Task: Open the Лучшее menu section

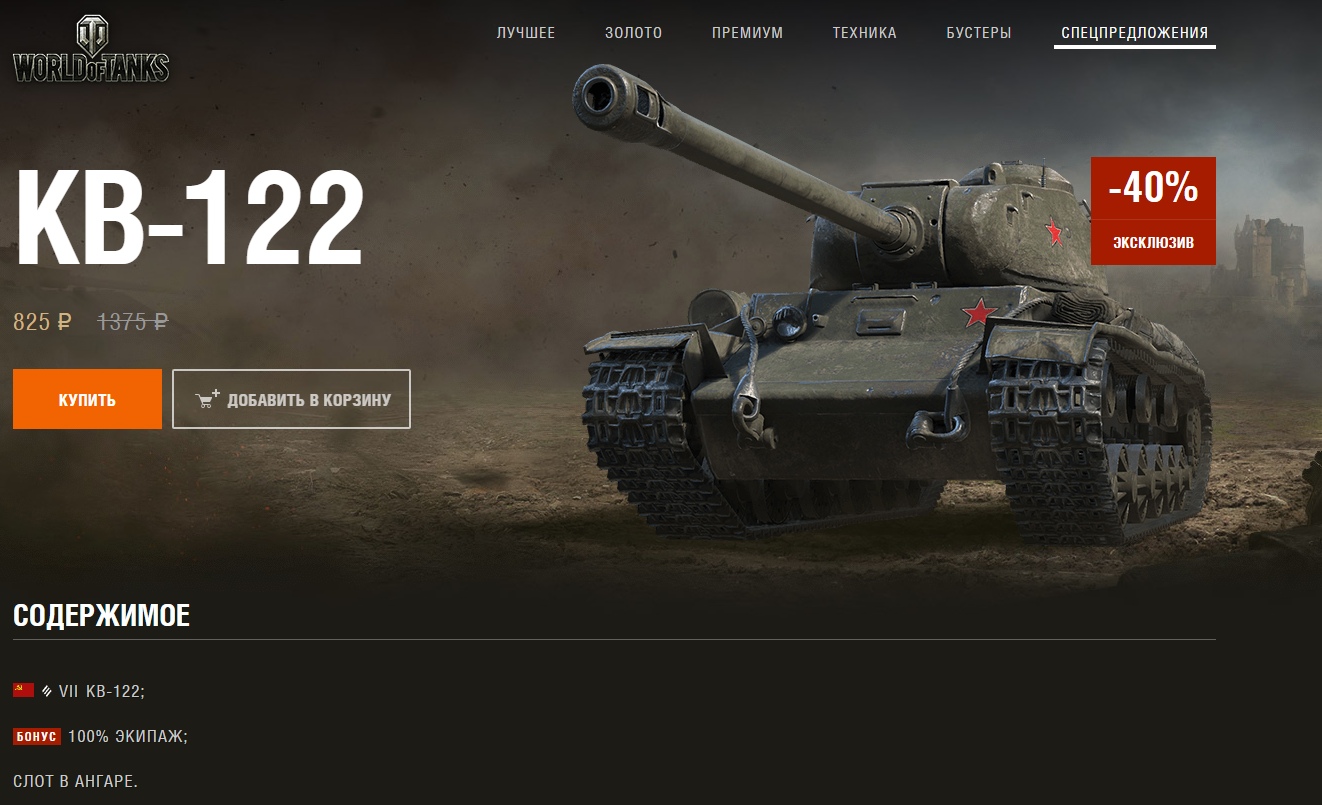Action: point(526,33)
